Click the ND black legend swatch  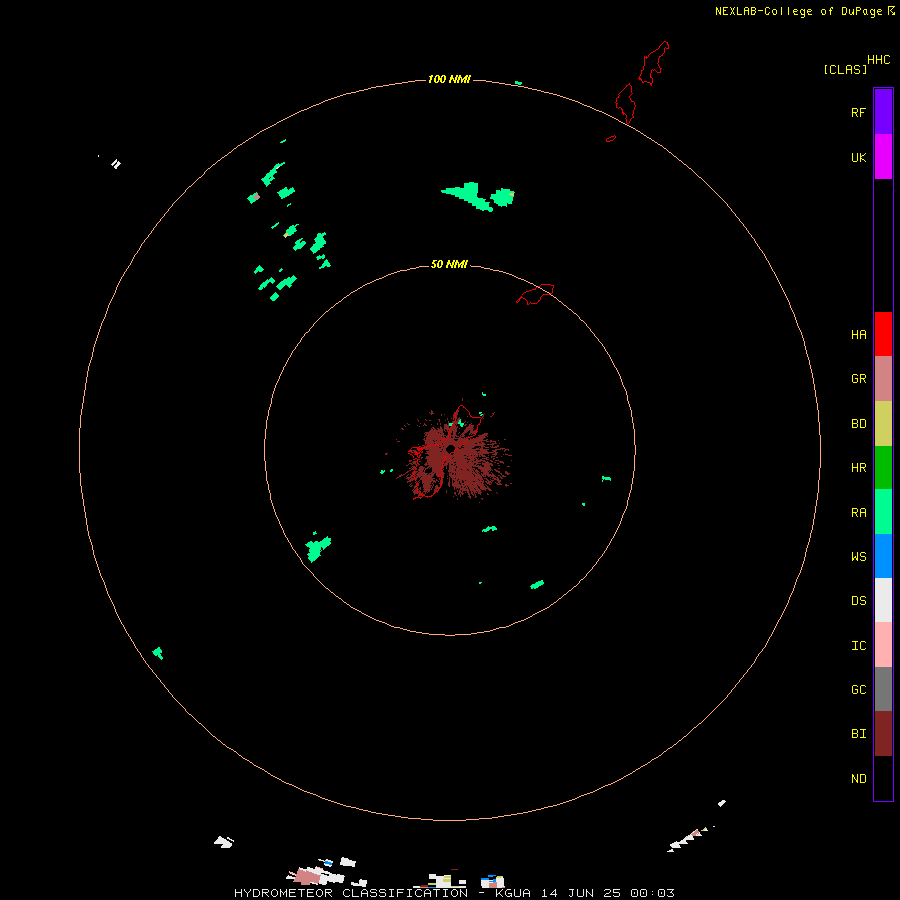click(x=883, y=778)
